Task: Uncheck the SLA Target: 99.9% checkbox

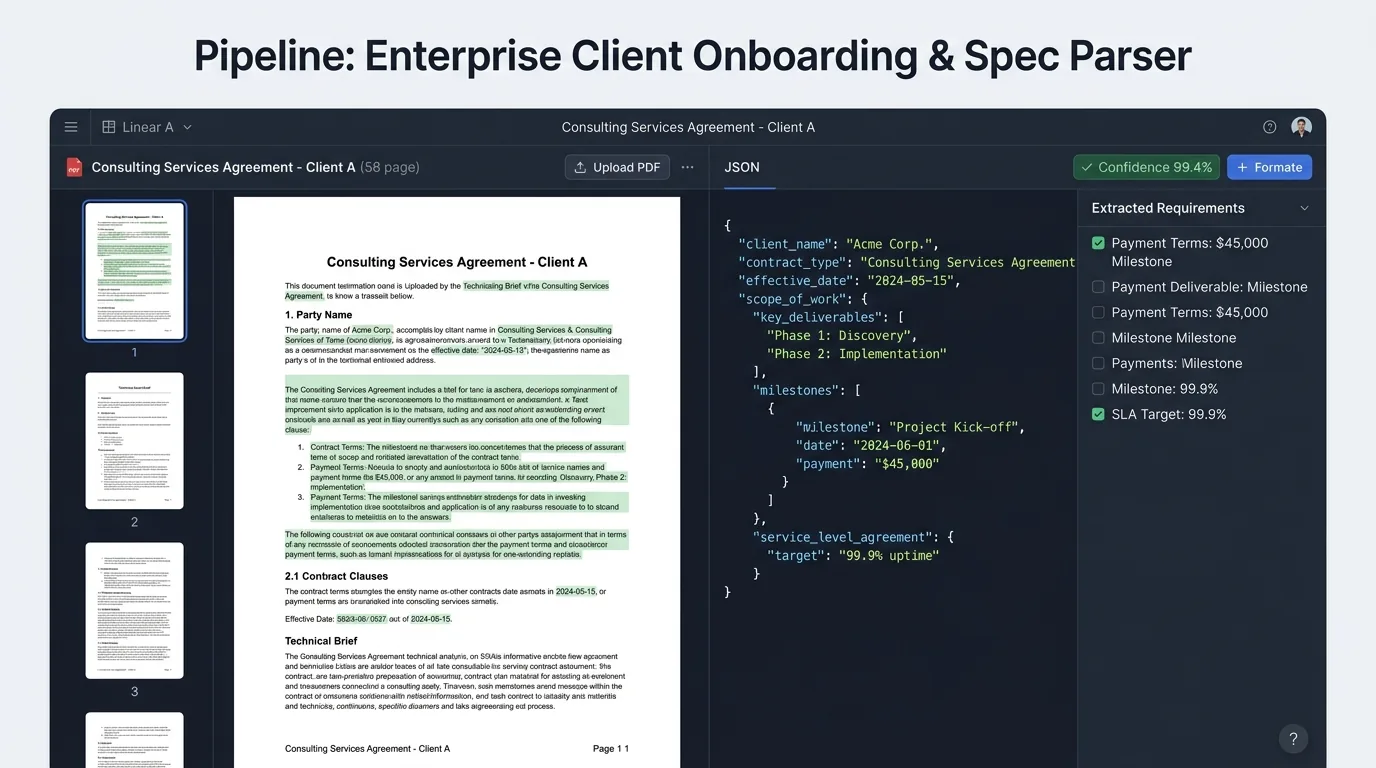Action: tap(1098, 414)
